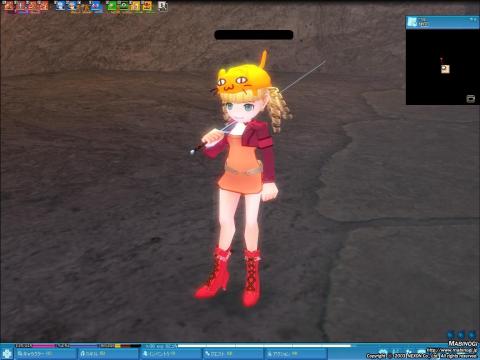
Task: Click the minimap enlarge icon at bottom-right corner
Action: pyautogui.click(x=470, y=99)
